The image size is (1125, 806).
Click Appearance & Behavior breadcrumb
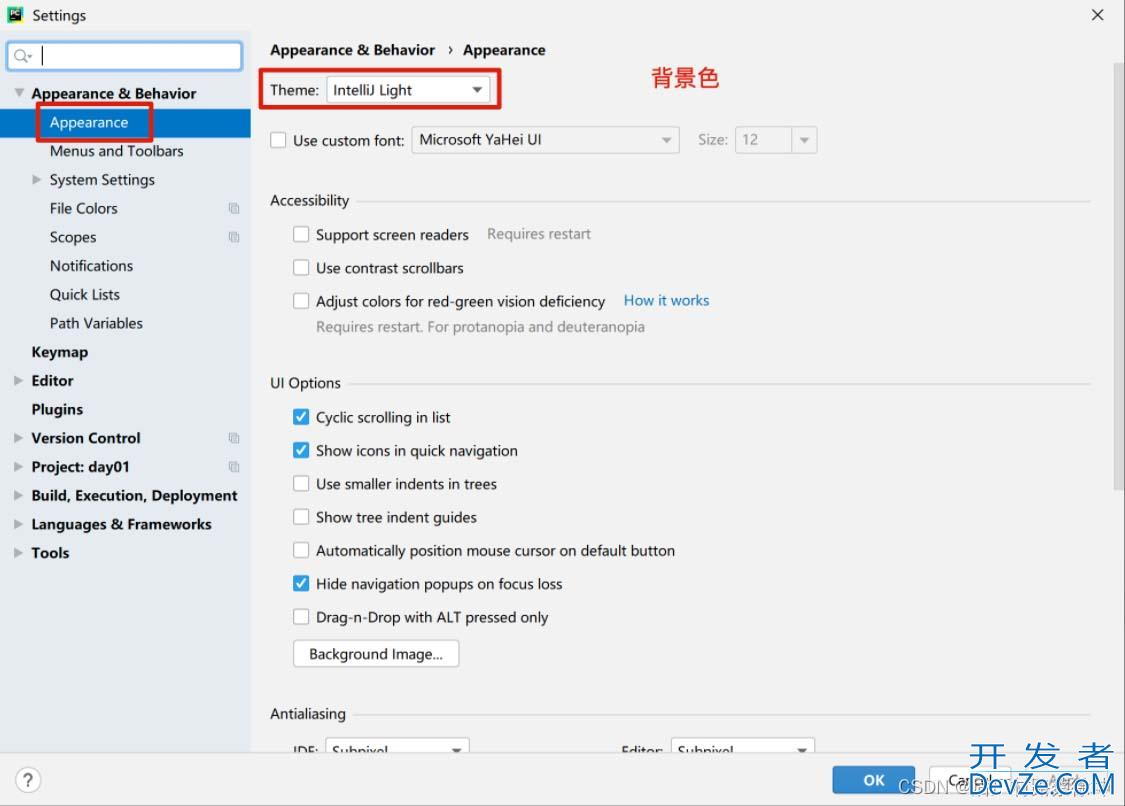pos(352,50)
